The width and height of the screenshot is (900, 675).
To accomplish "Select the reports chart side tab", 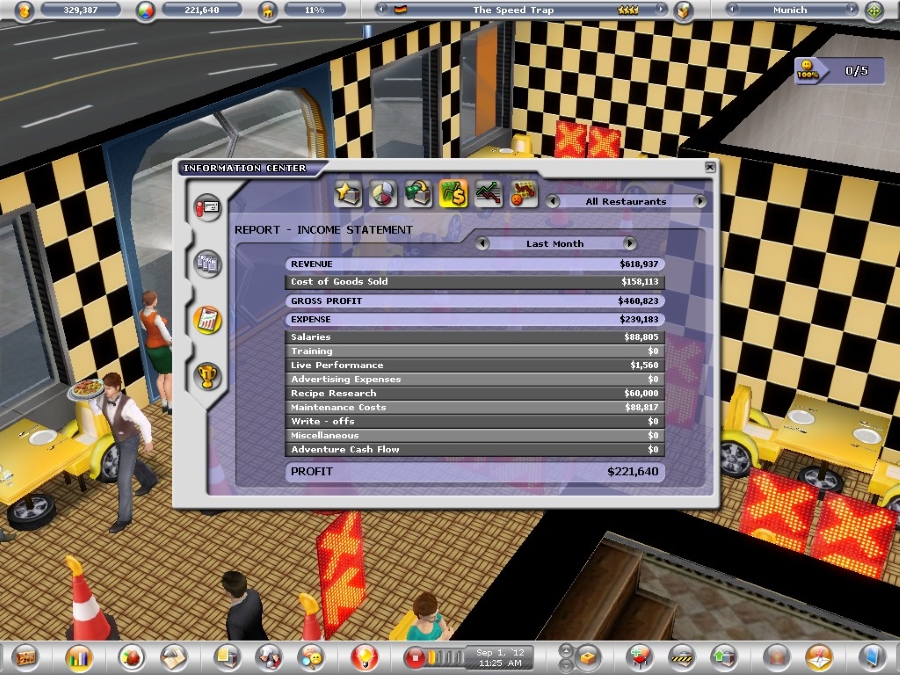I will (207, 320).
